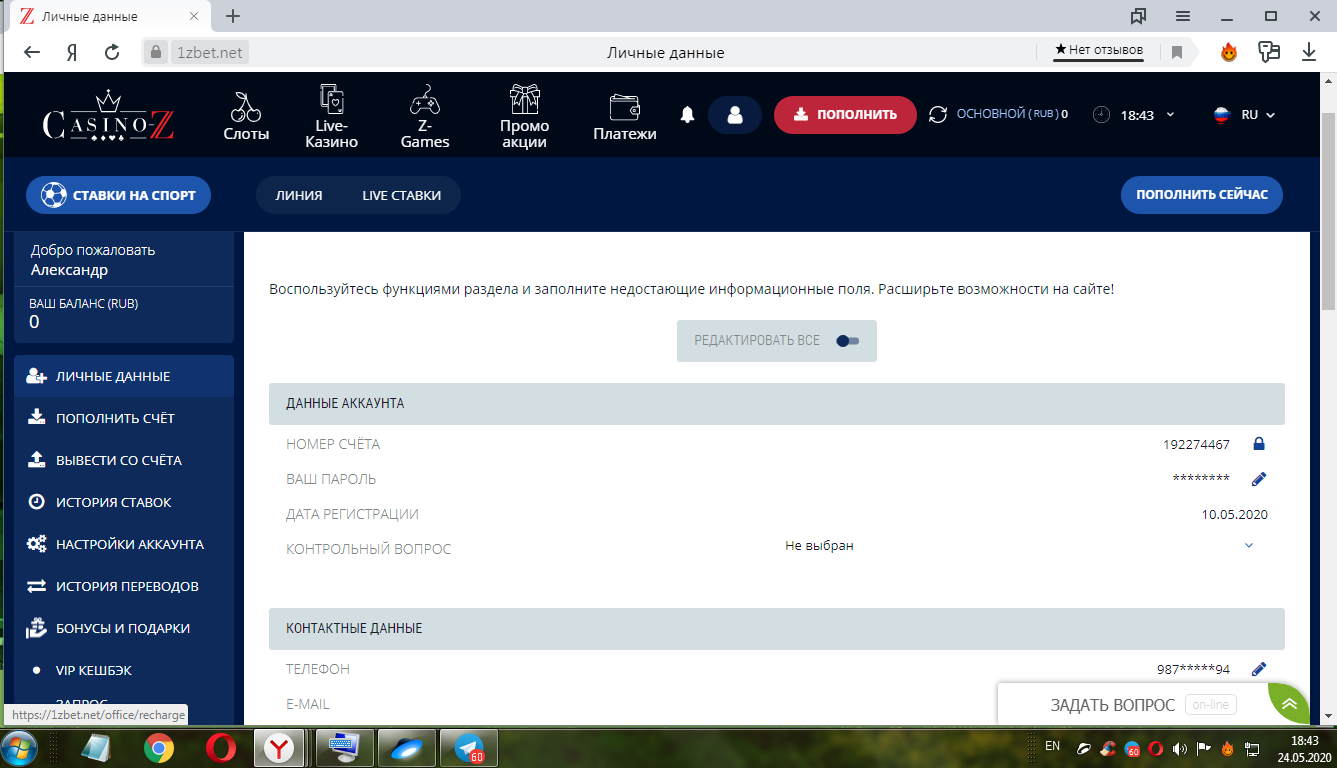Open ИСТОРИЯ СТАВОК in the sidebar
The height and width of the screenshot is (768, 1337).
click(x=124, y=502)
